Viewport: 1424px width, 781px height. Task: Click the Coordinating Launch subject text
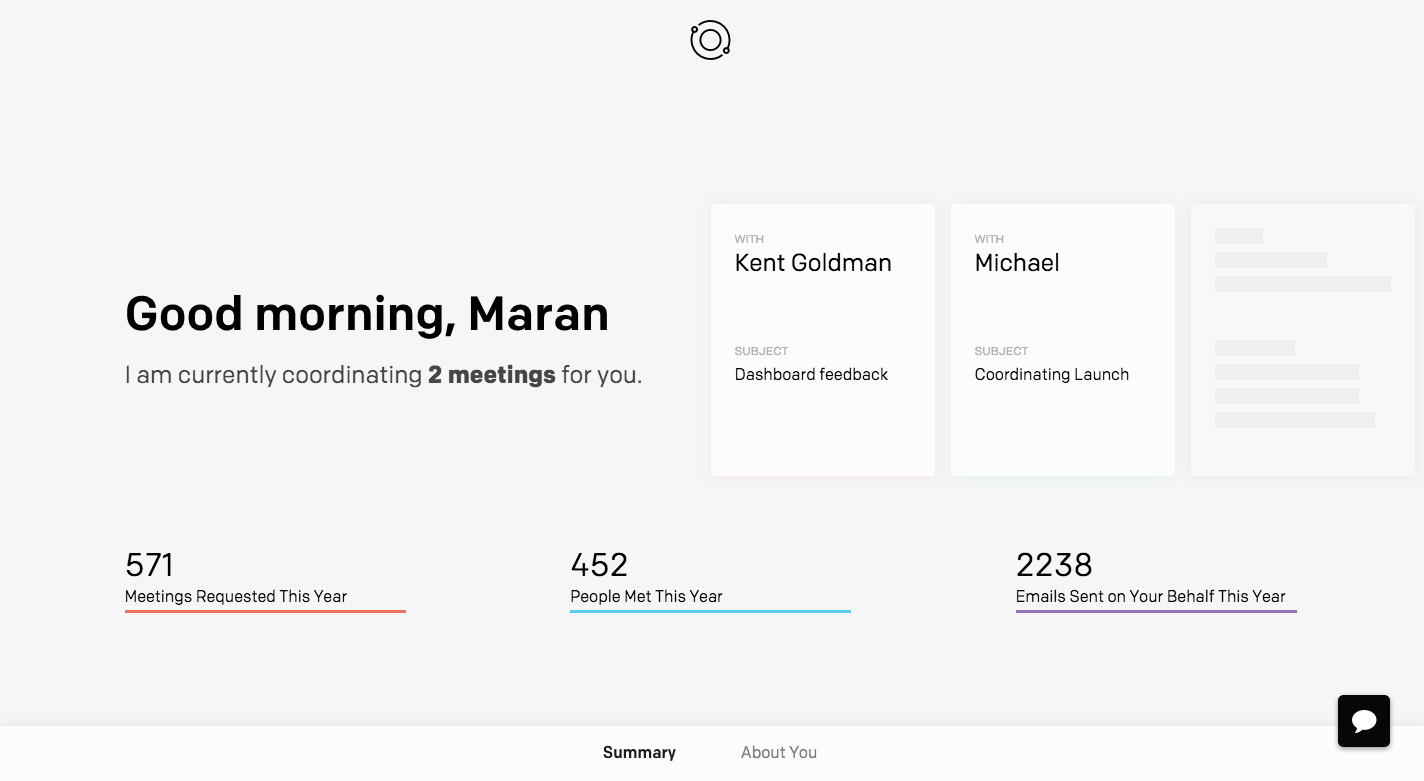click(x=1052, y=374)
